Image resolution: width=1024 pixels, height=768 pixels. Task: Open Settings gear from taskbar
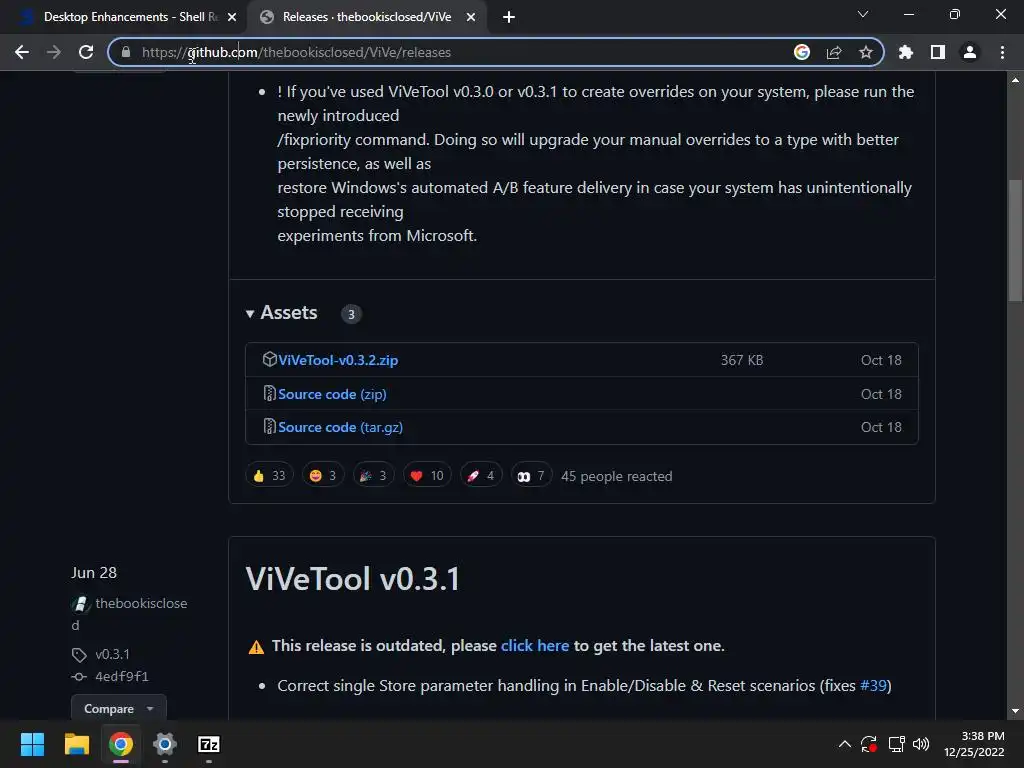pos(165,744)
